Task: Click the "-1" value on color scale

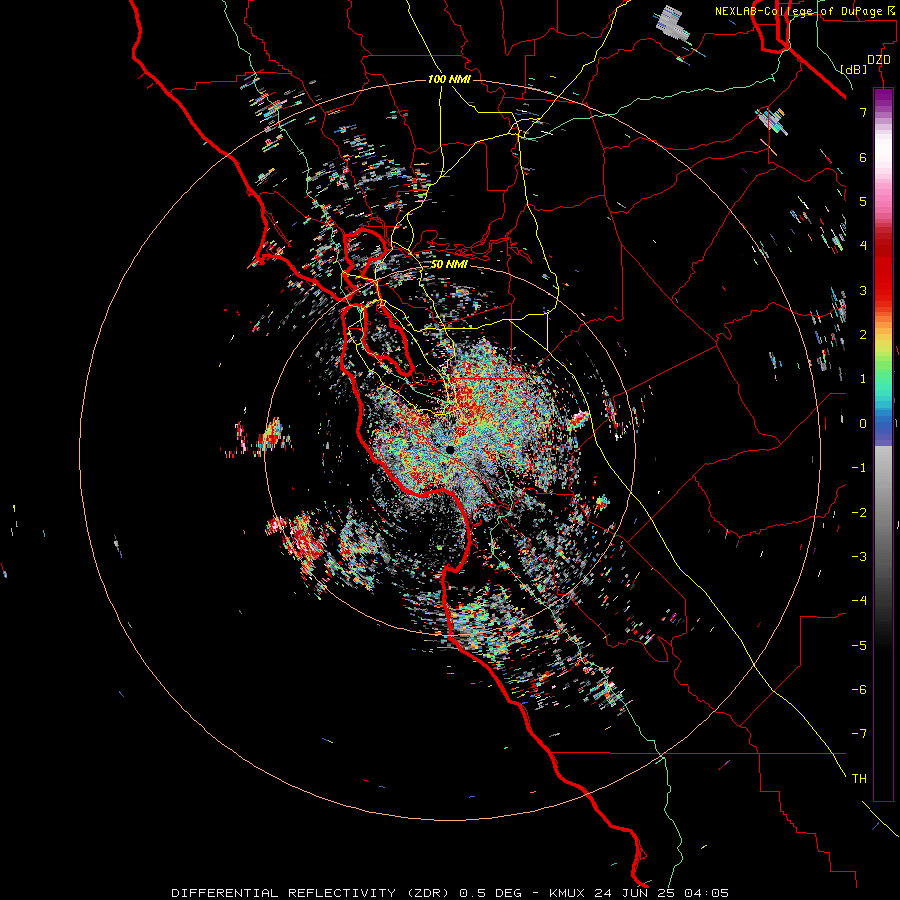Action: (859, 468)
